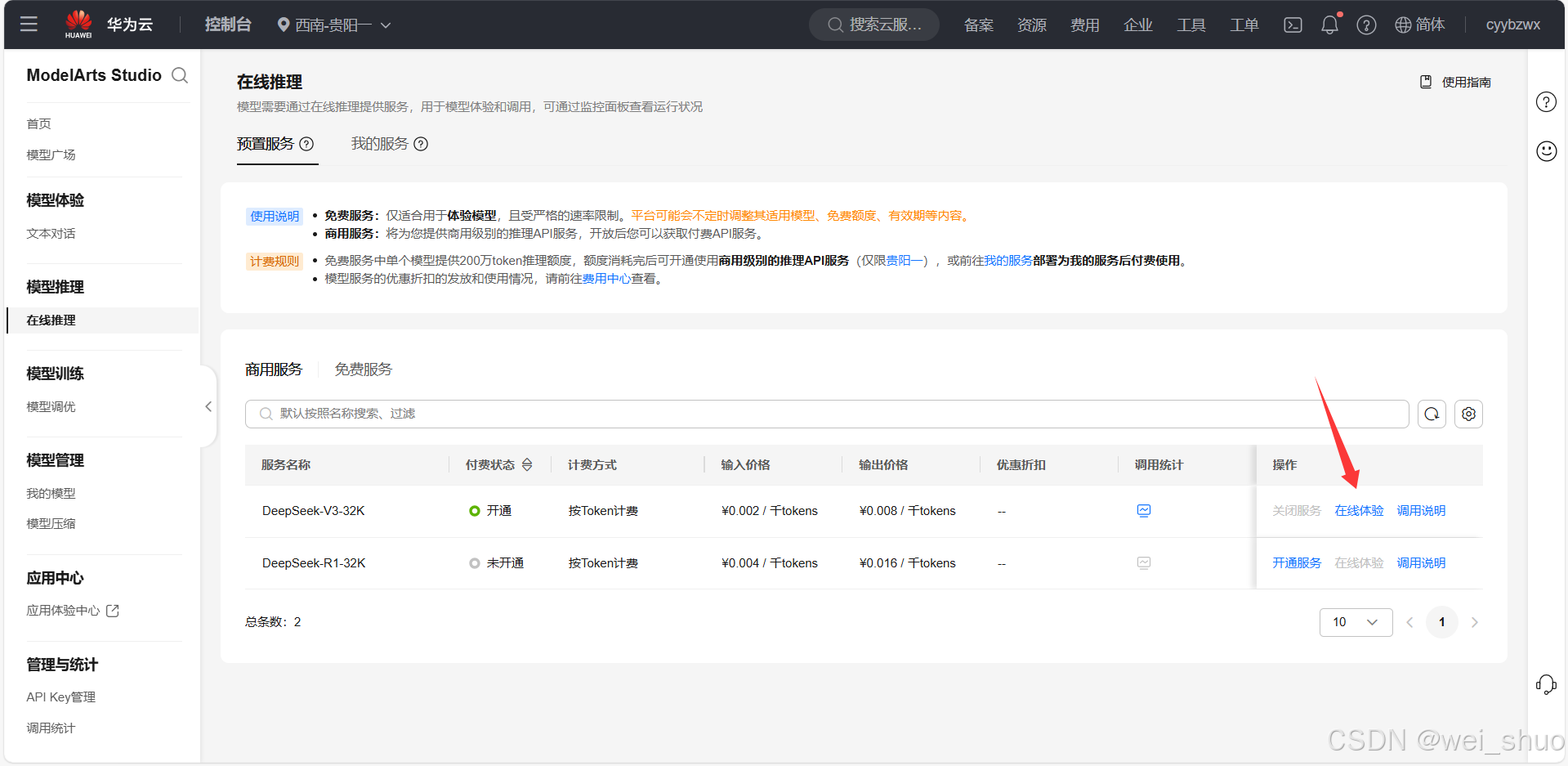Collapse the left sidebar panel
Viewport: 1568px width, 766px height.
point(208,406)
